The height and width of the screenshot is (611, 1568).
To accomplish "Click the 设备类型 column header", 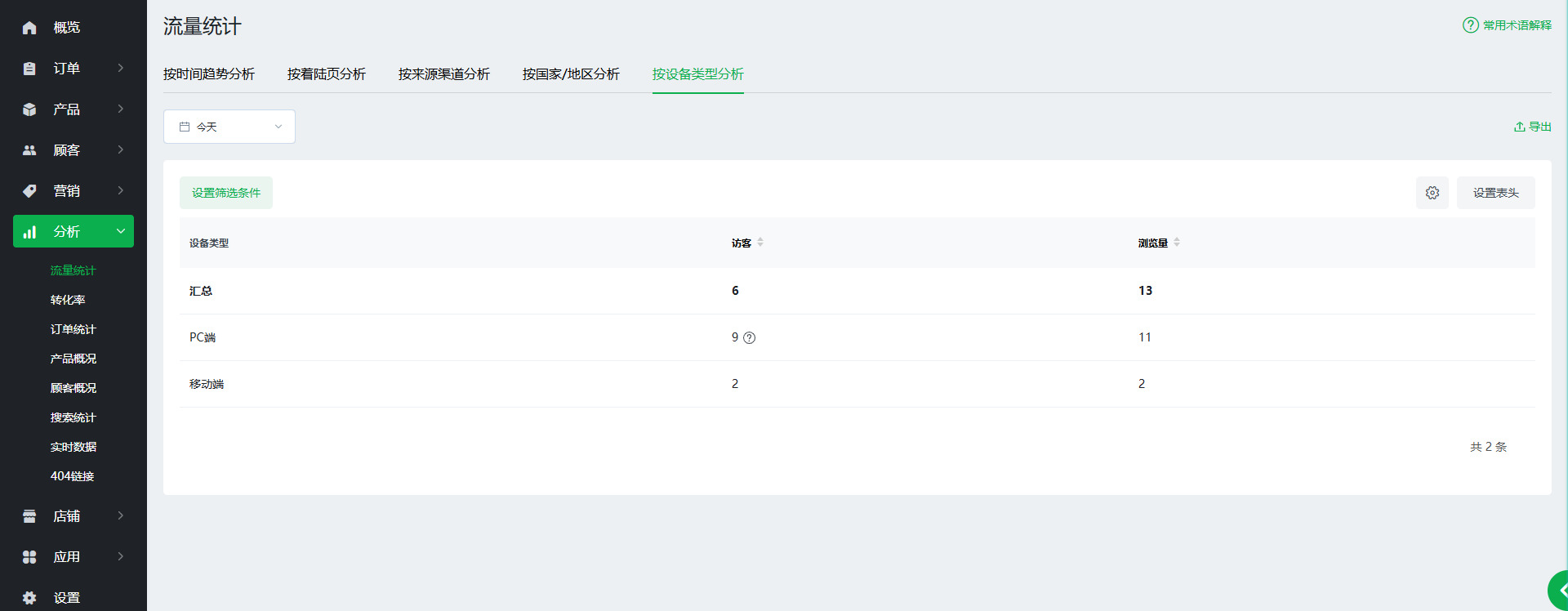I will click(209, 243).
